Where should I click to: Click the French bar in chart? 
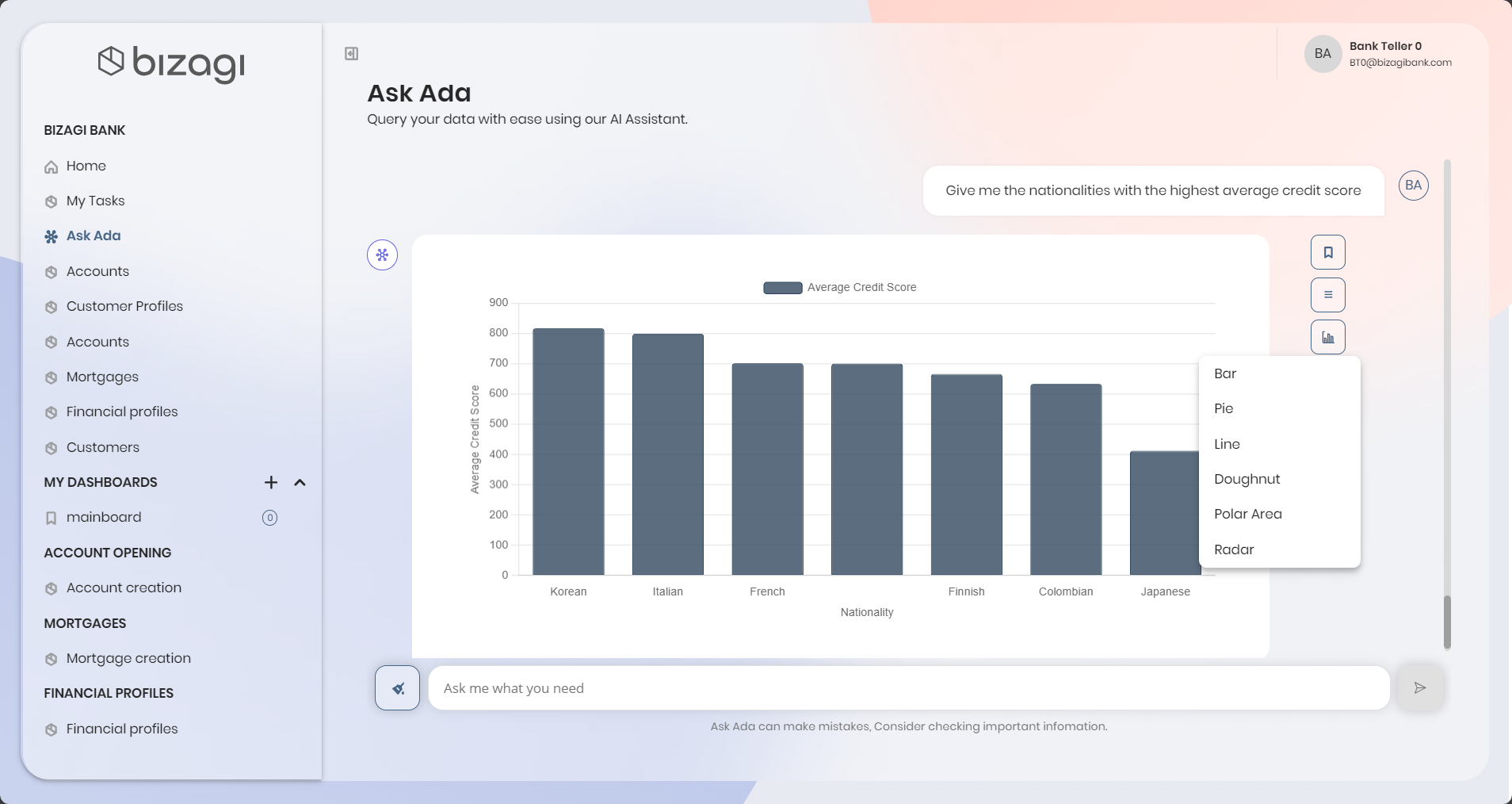[x=767, y=469]
